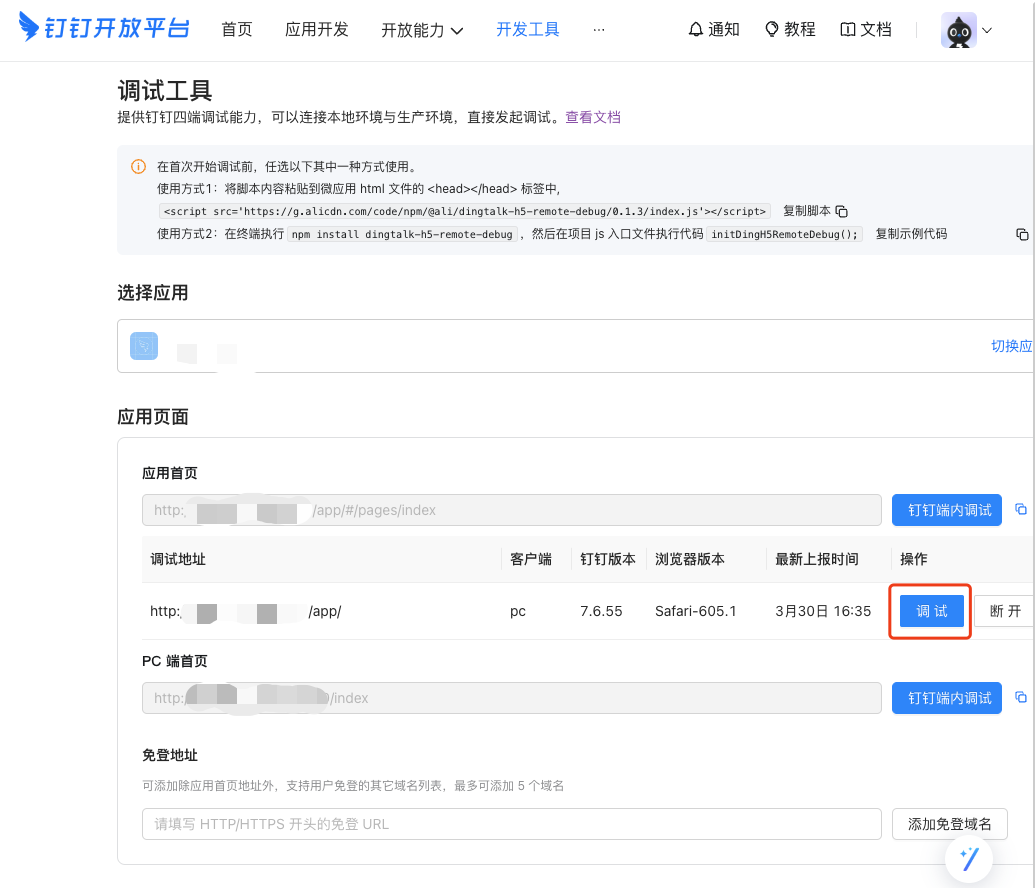This screenshot has height=888, width=1035.
Task: Click the script src code snippet
Action: coord(464,211)
